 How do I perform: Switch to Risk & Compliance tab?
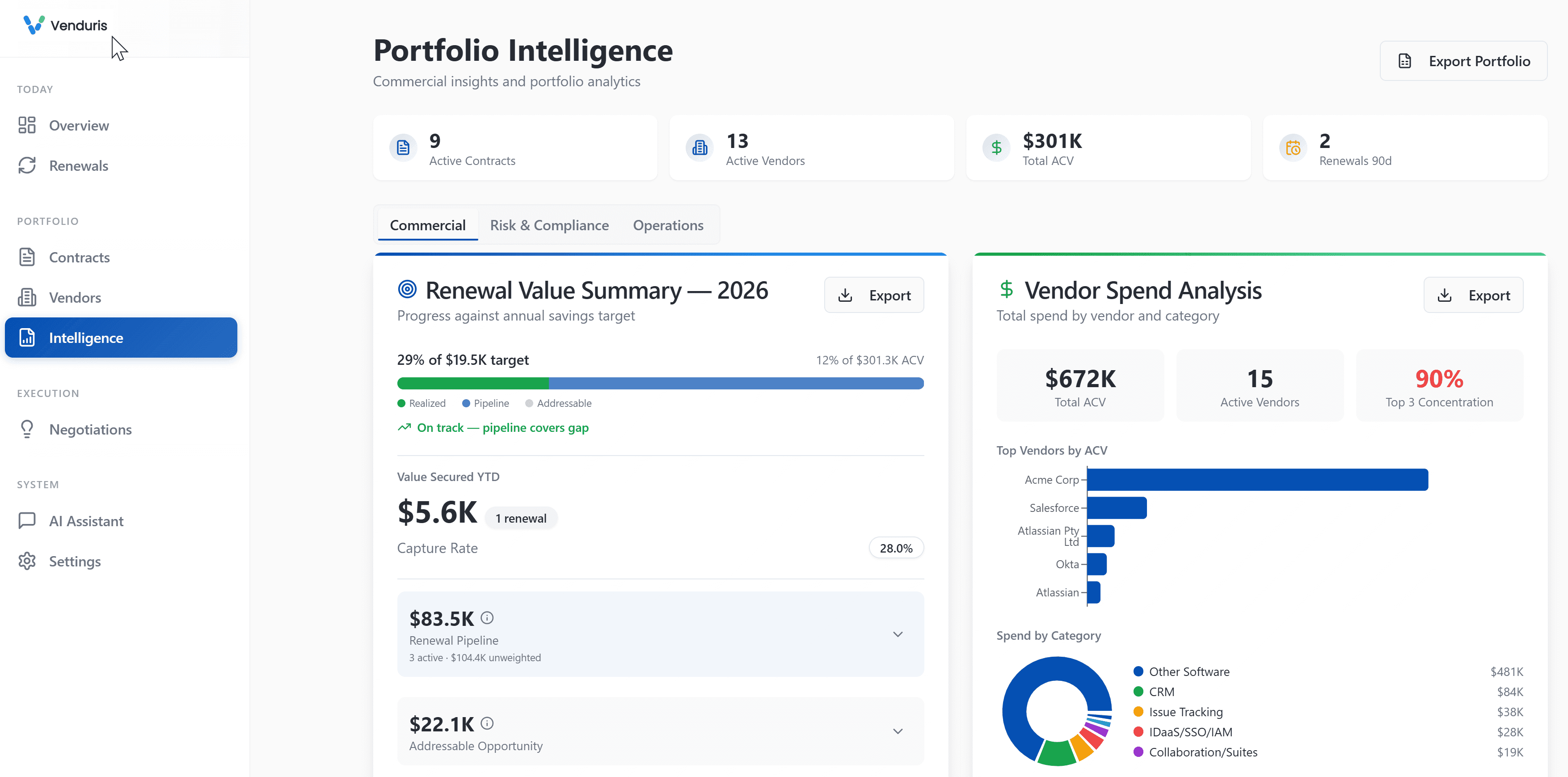(549, 225)
